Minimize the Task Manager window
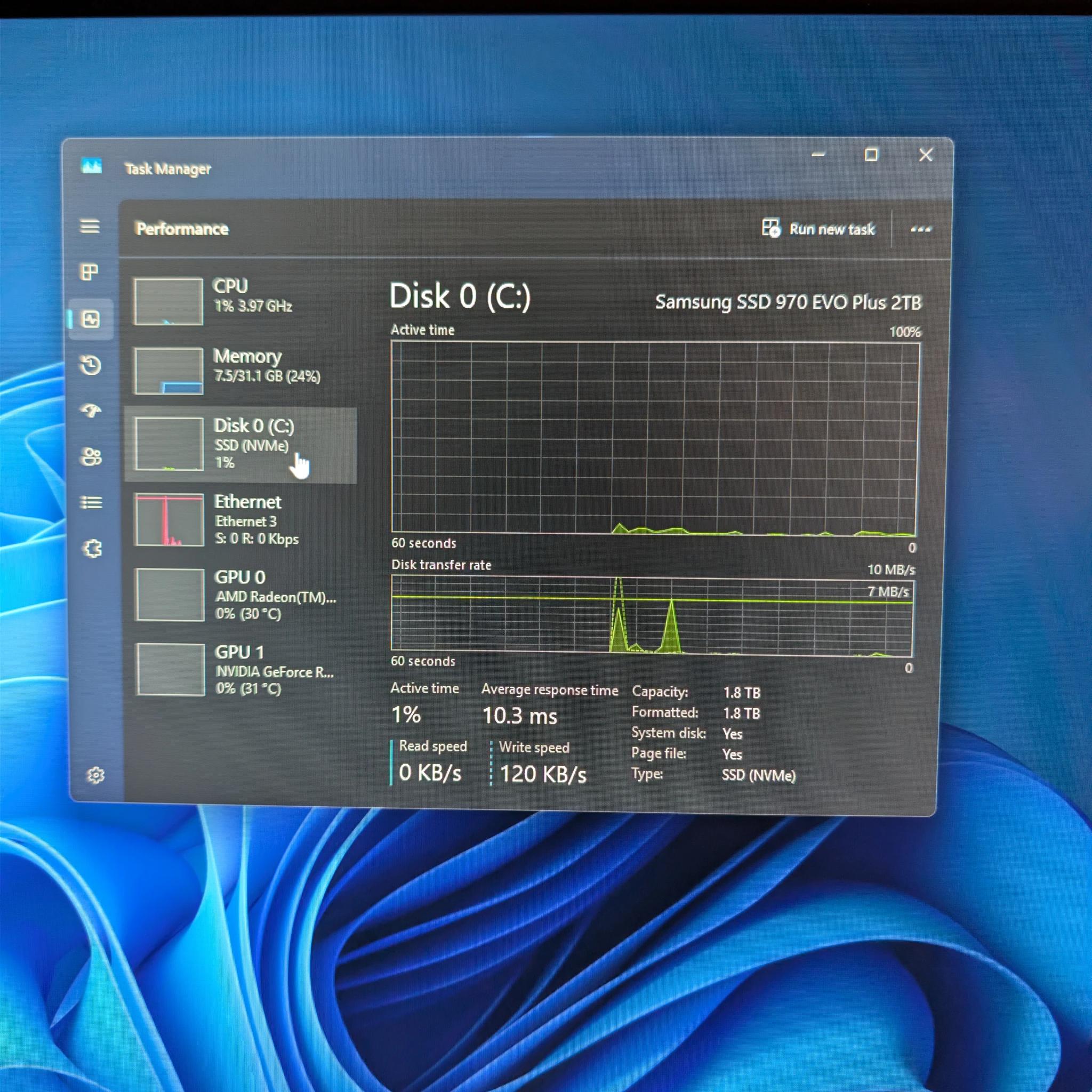Viewport: 1092px width, 1092px height. [x=818, y=154]
